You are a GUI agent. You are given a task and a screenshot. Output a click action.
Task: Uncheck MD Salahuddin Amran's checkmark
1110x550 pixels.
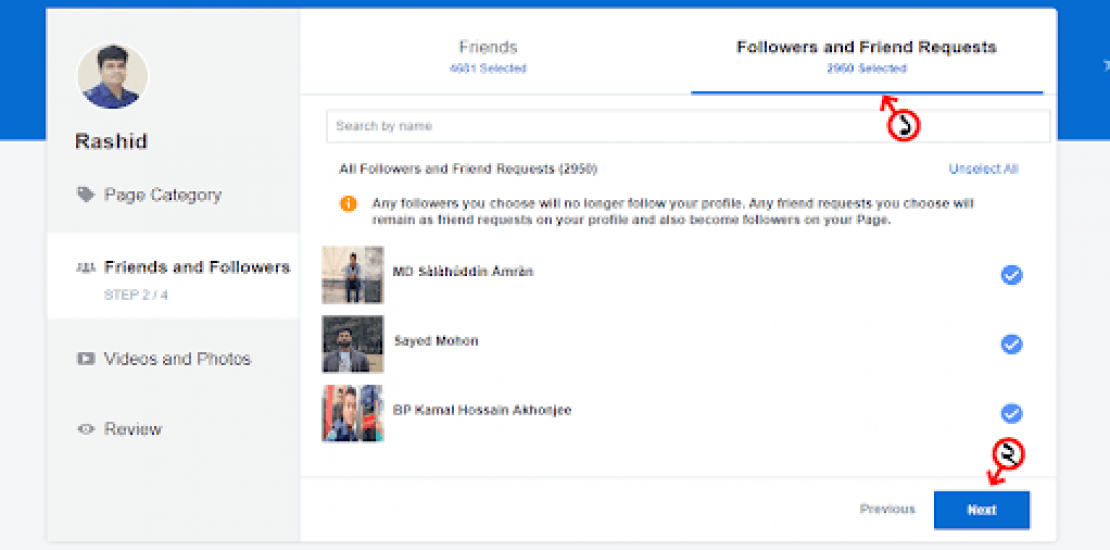point(1011,275)
